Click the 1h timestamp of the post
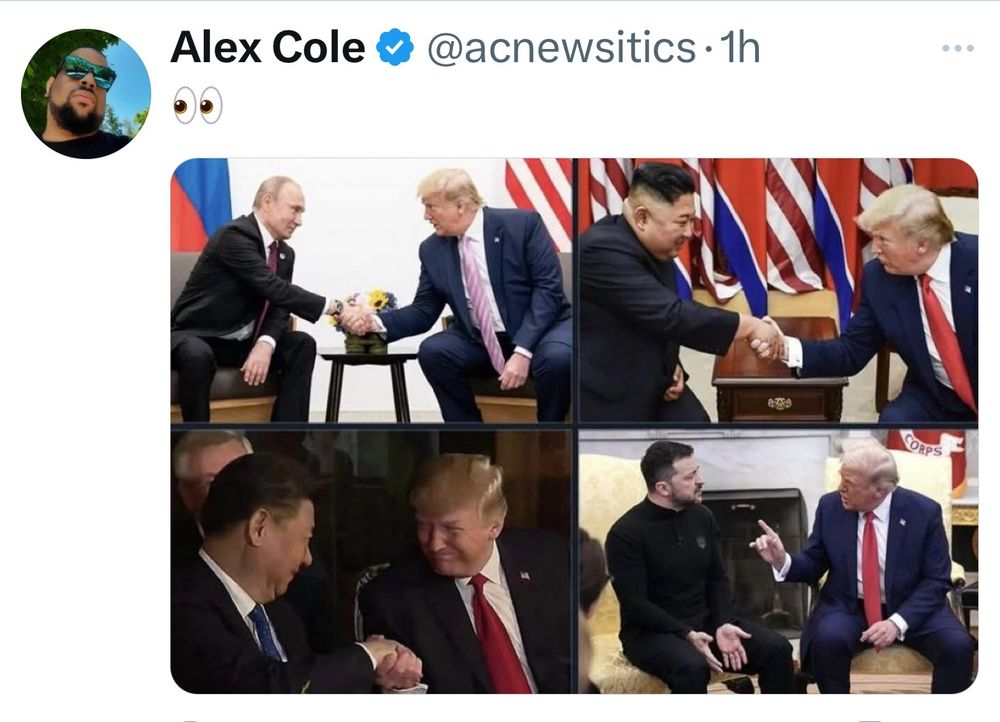 (740, 48)
